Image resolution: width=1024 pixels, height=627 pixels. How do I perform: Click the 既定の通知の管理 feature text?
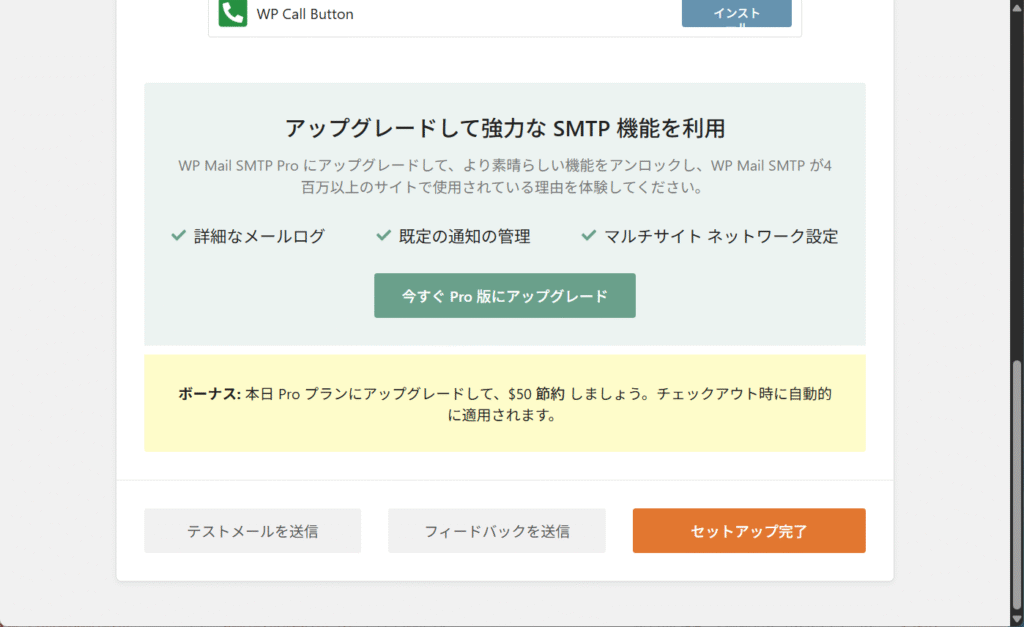pos(464,237)
